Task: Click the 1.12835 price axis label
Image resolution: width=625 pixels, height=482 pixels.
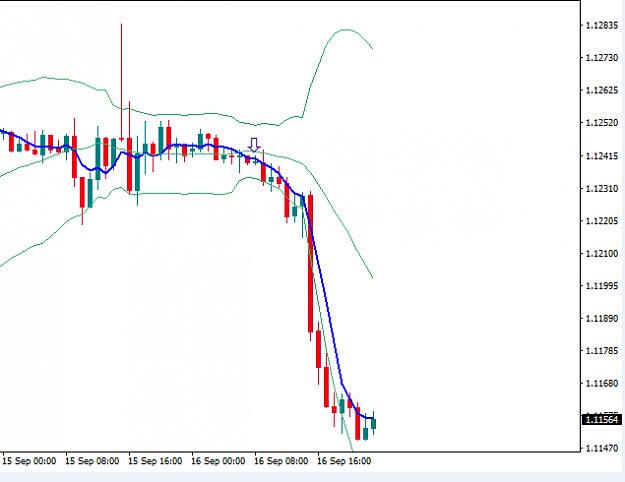Action: (x=601, y=26)
